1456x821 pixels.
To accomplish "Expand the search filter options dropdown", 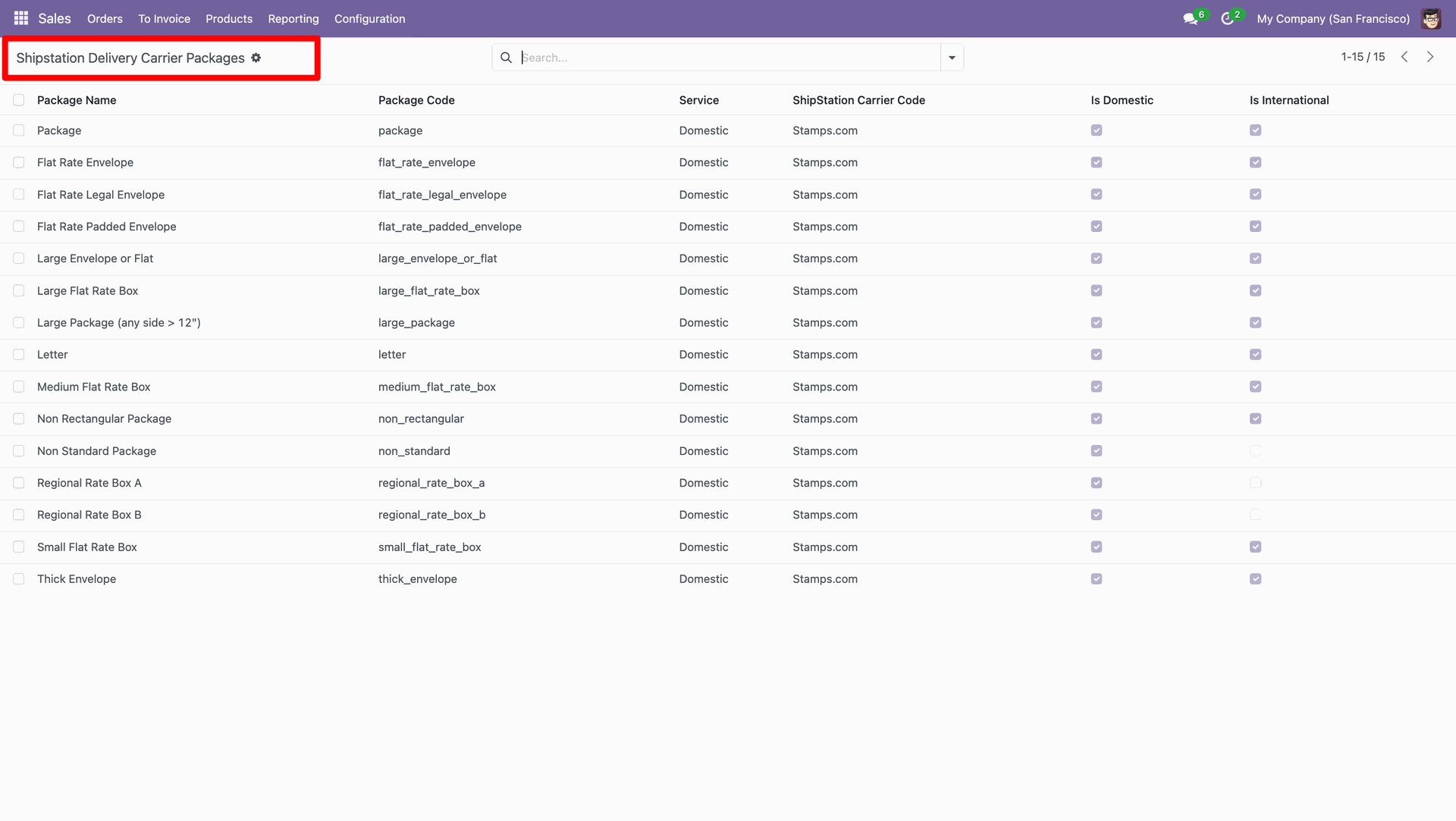I will coord(952,58).
